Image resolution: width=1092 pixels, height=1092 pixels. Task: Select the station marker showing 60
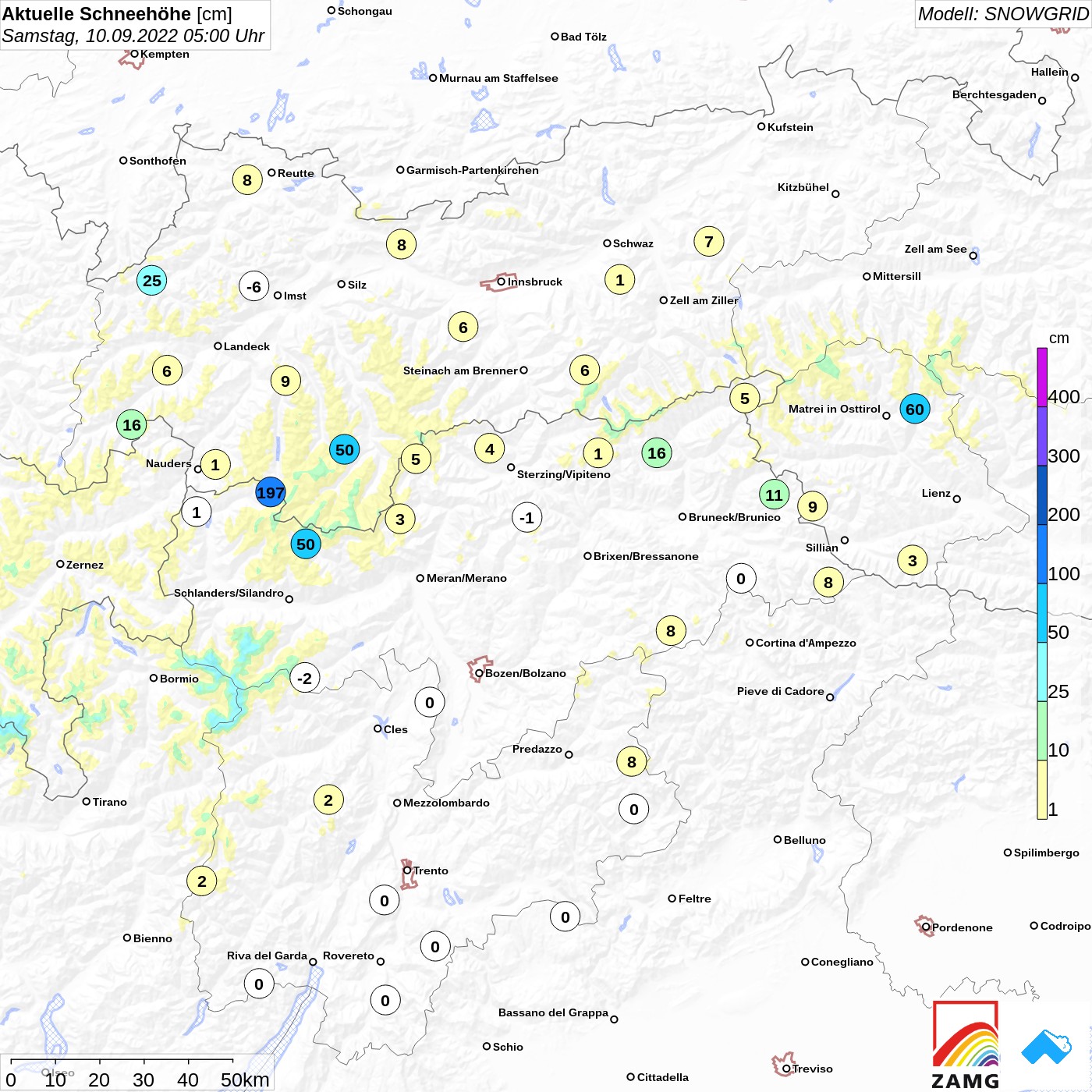coord(915,409)
